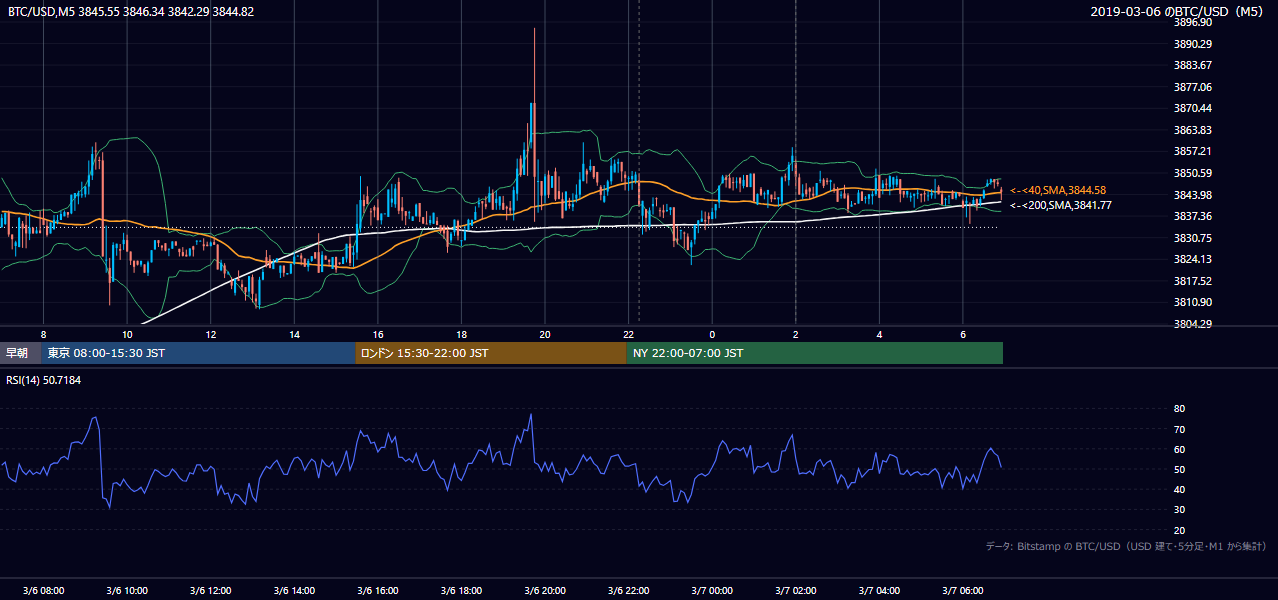Click price axis label 3857.21

point(1193,151)
